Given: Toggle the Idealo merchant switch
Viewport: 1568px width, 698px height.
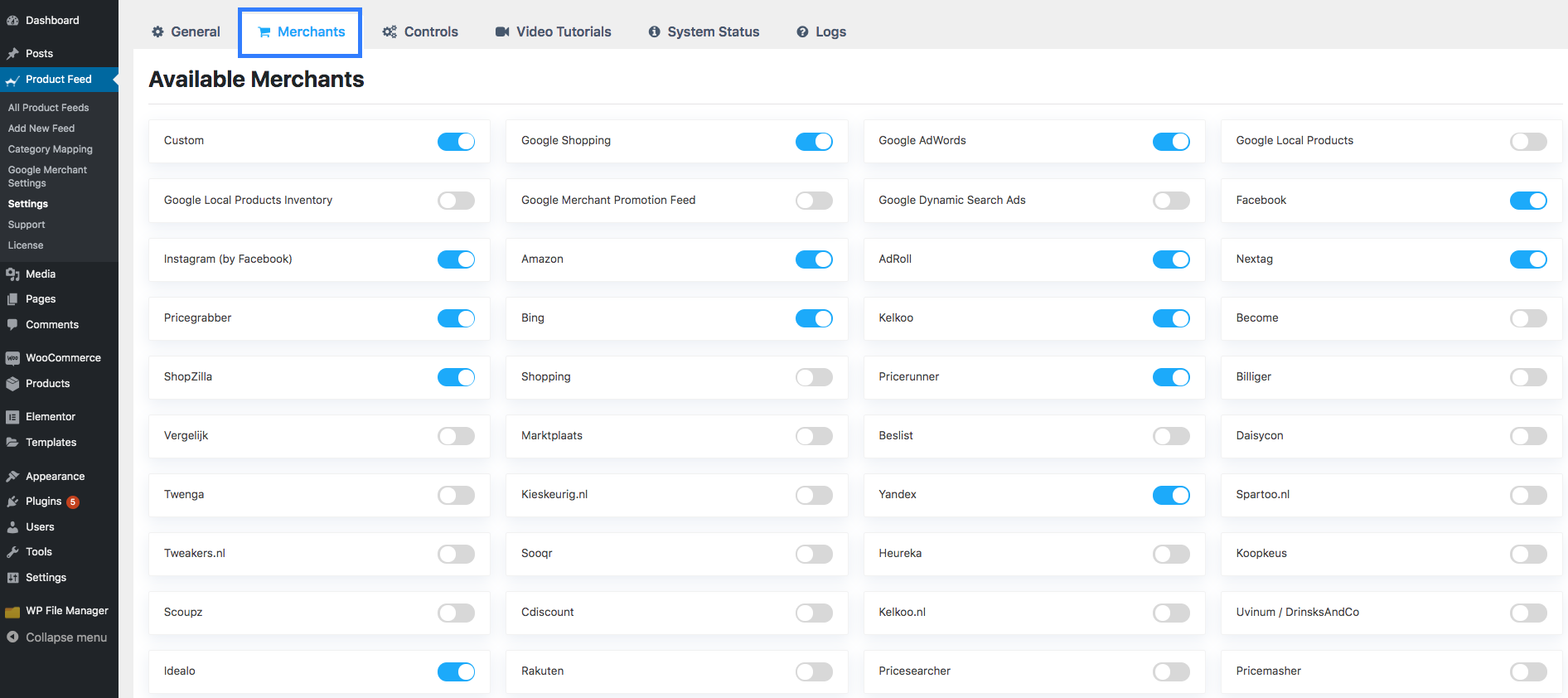Looking at the screenshot, I should point(456,671).
